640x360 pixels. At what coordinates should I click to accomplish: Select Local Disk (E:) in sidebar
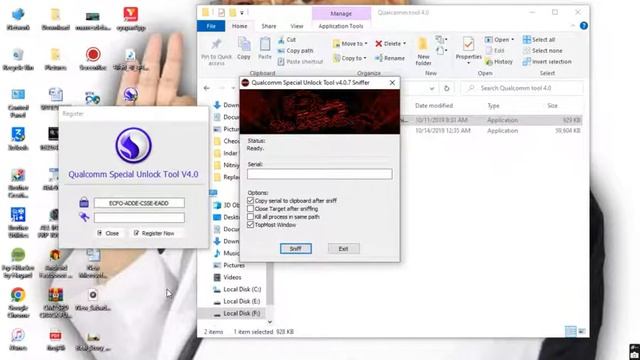237,301
